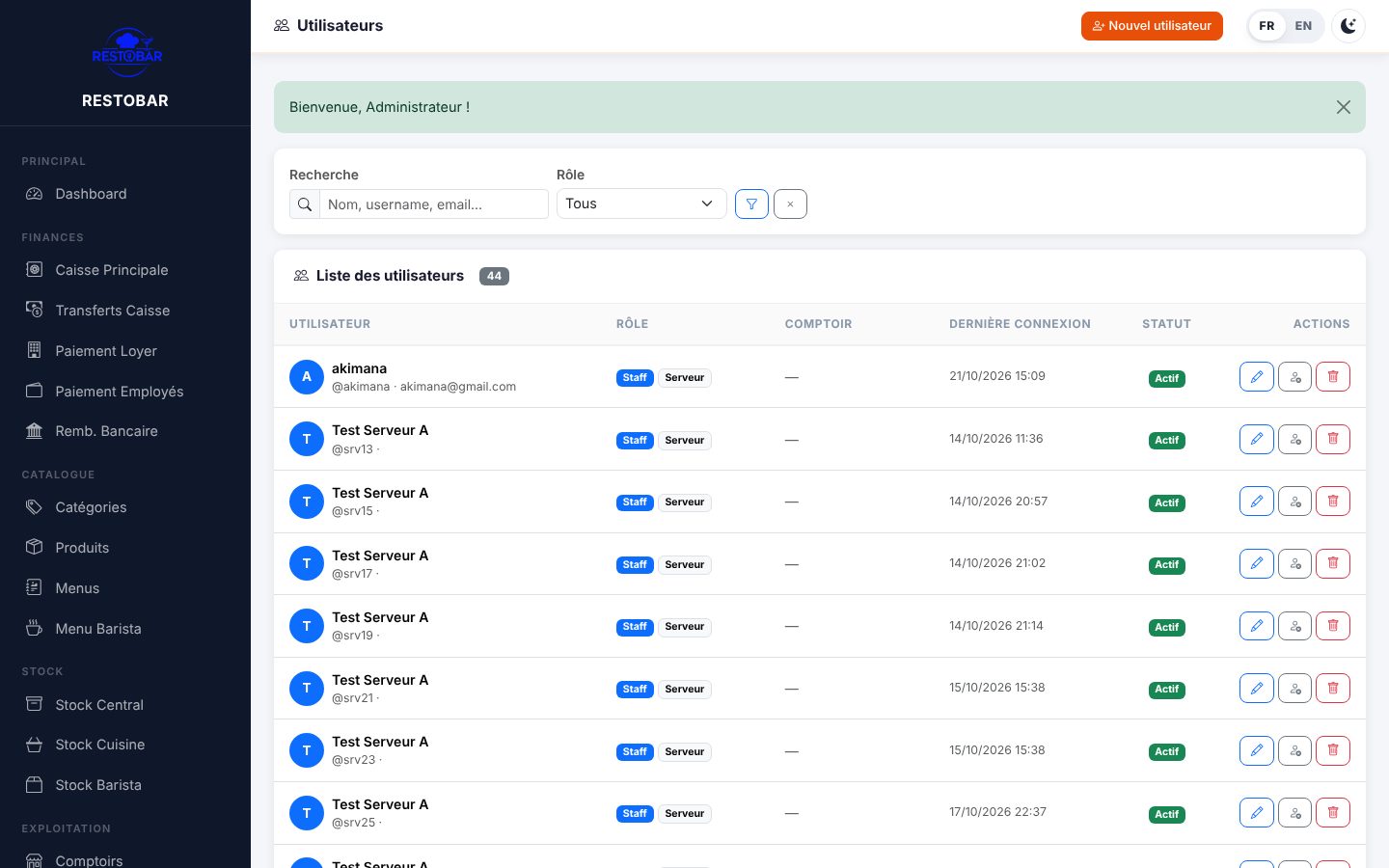
Task: Switch the interface language to EN
Action: point(1303,26)
